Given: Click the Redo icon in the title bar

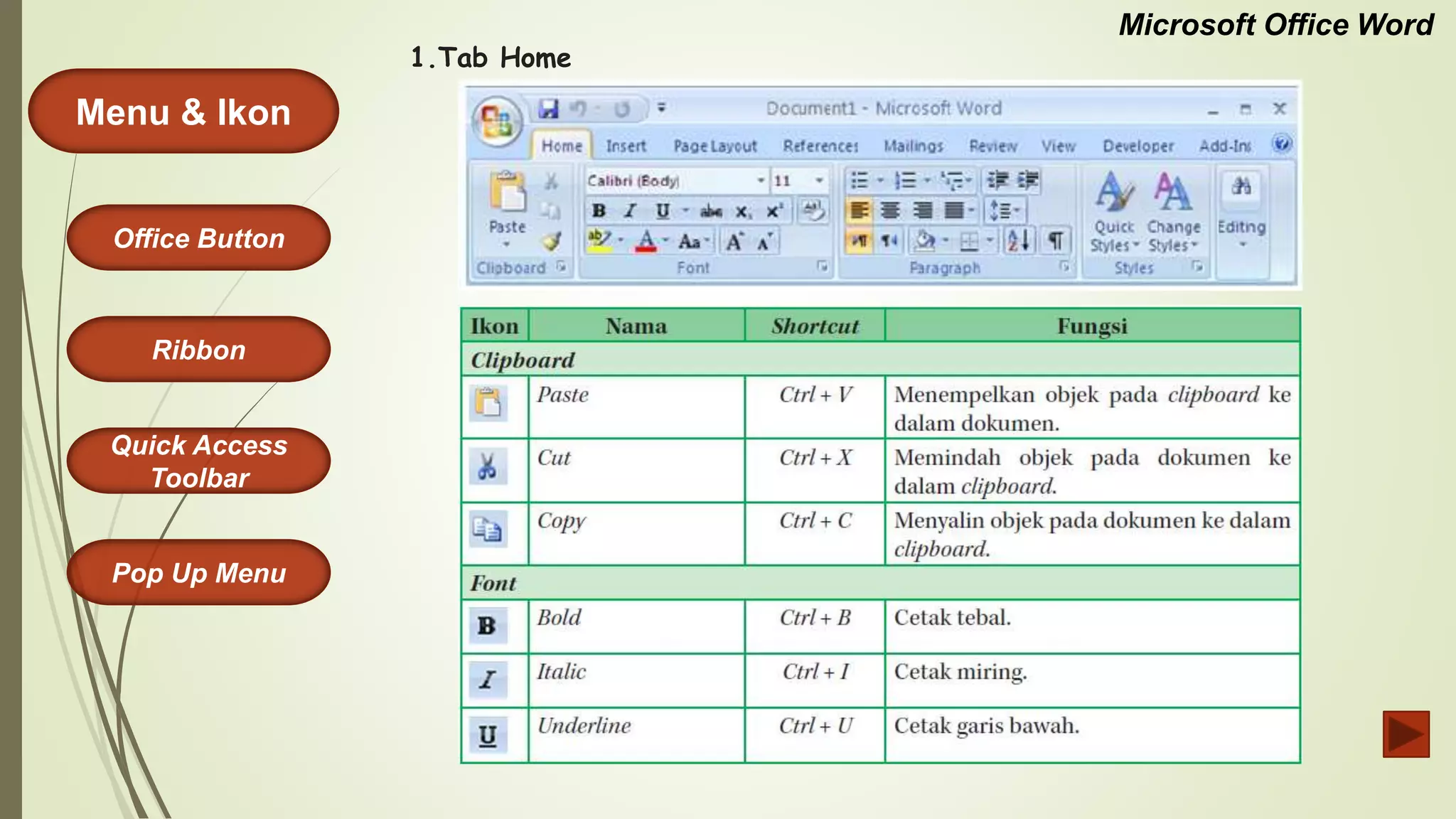Looking at the screenshot, I should tap(622, 109).
